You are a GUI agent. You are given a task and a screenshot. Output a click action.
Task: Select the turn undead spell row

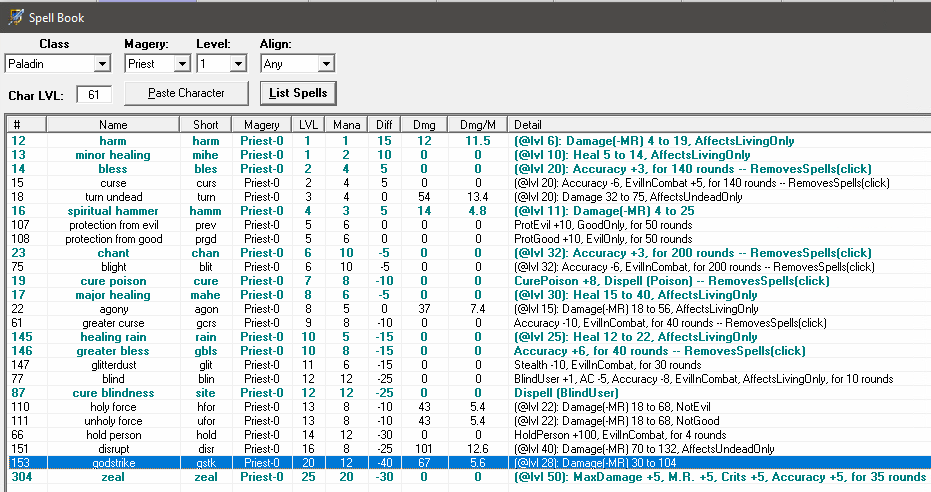pos(113,197)
